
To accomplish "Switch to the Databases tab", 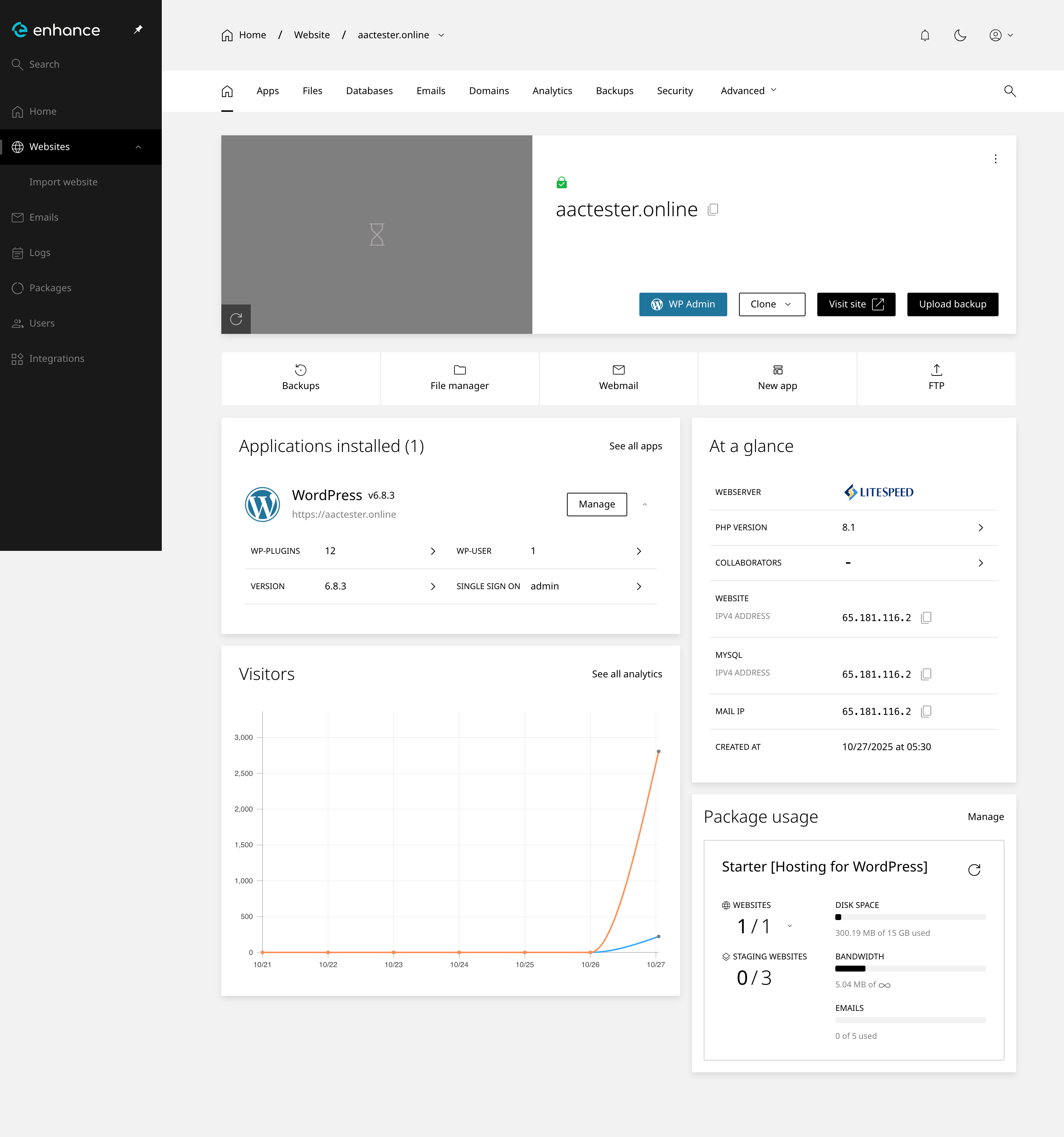I will tap(369, 91).
